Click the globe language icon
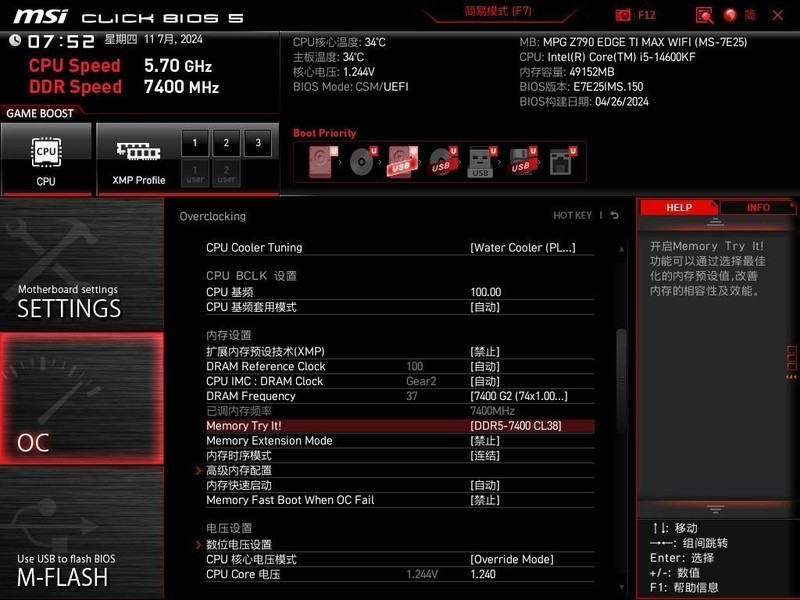Viewport: 800px width, 600px height. (x=730, y=15)
